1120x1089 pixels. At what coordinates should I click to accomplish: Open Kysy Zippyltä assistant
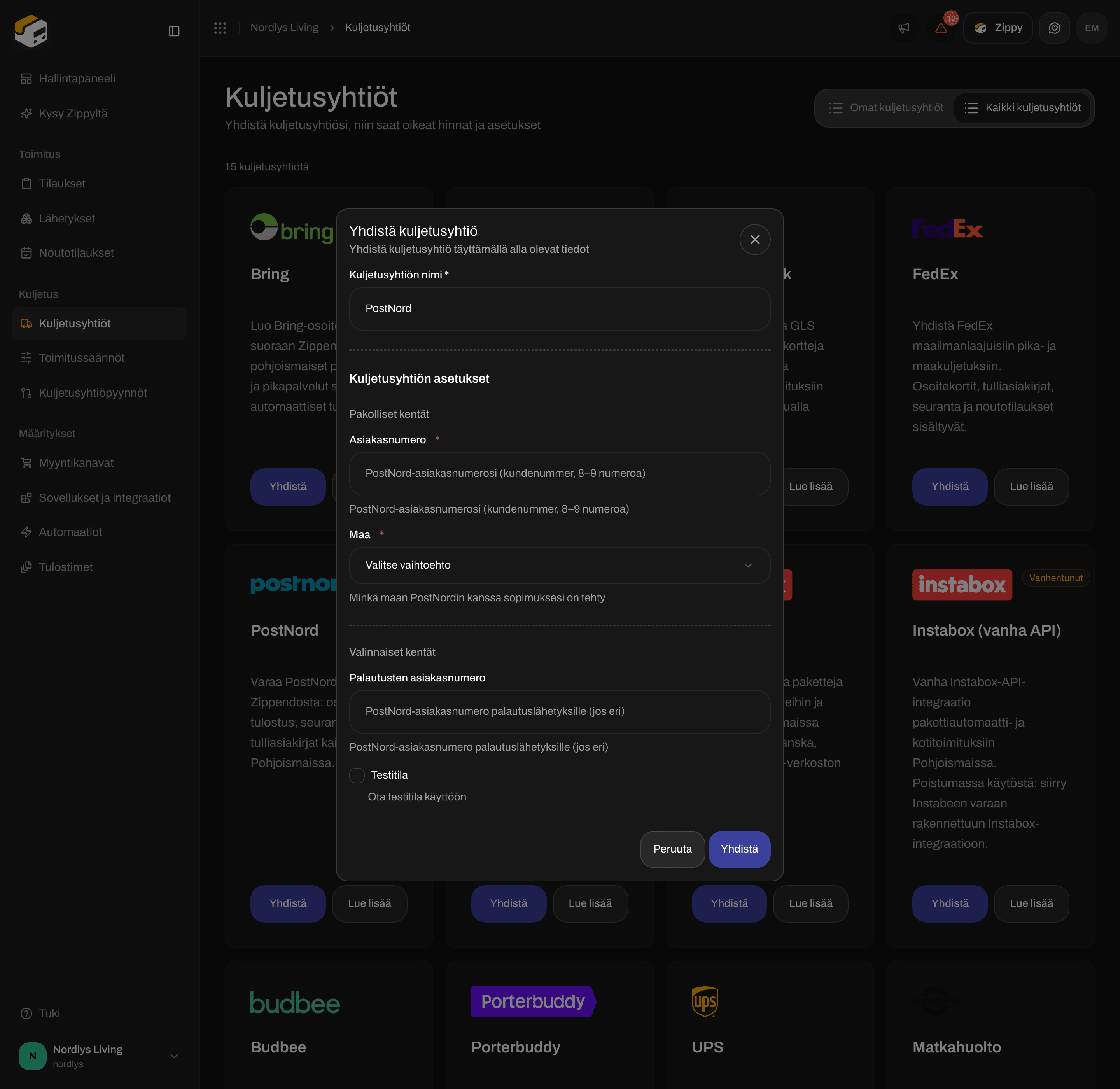coord(100,113)
